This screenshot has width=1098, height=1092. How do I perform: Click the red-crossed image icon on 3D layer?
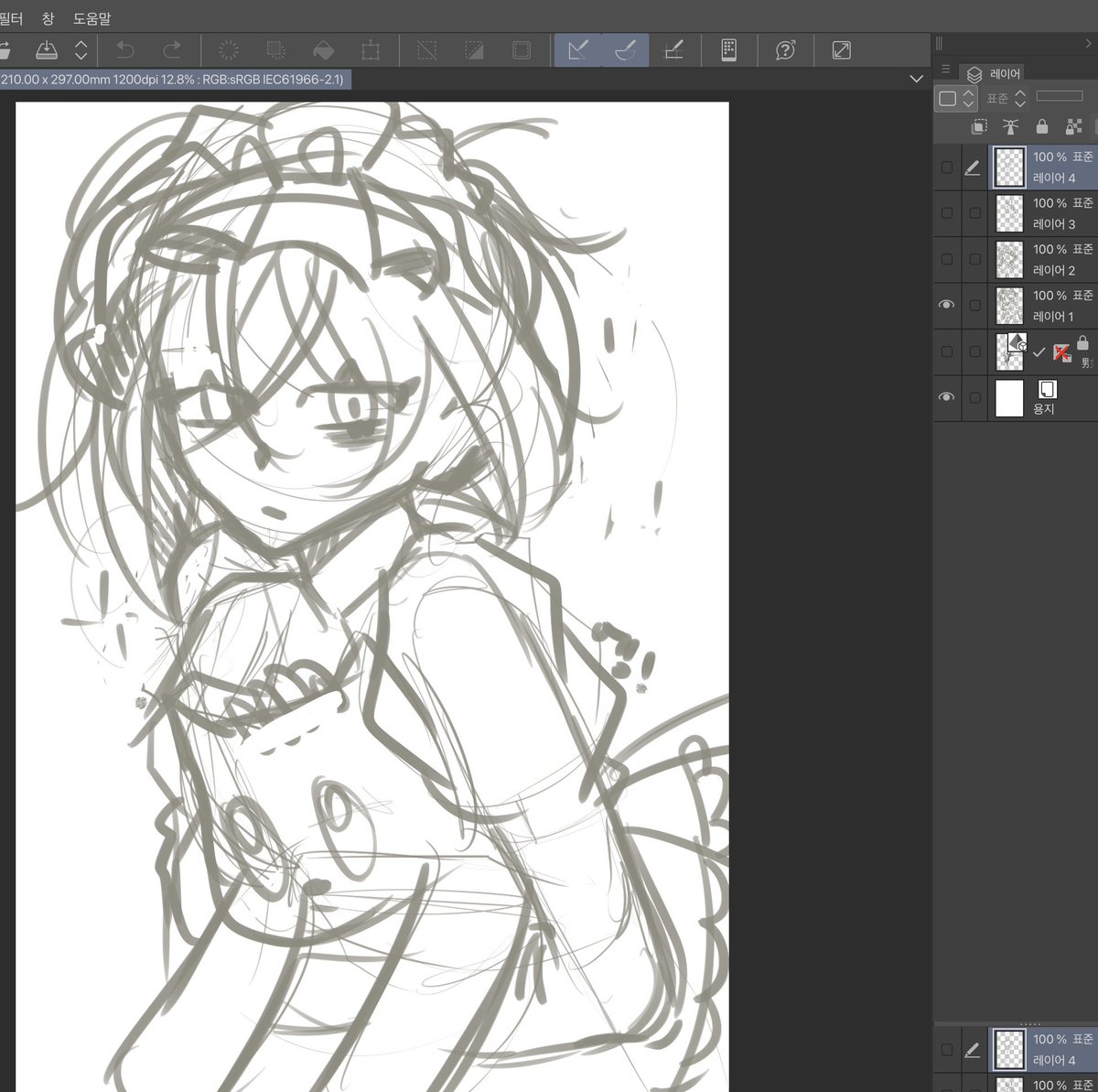1061,352
